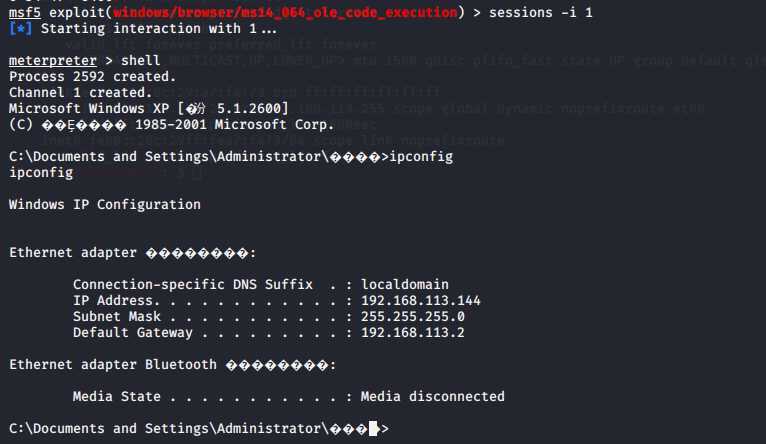The height and width of the screenshot is (444, 766).
Task: Click the underlined meterpreter prompt
Action: [53, 61]
